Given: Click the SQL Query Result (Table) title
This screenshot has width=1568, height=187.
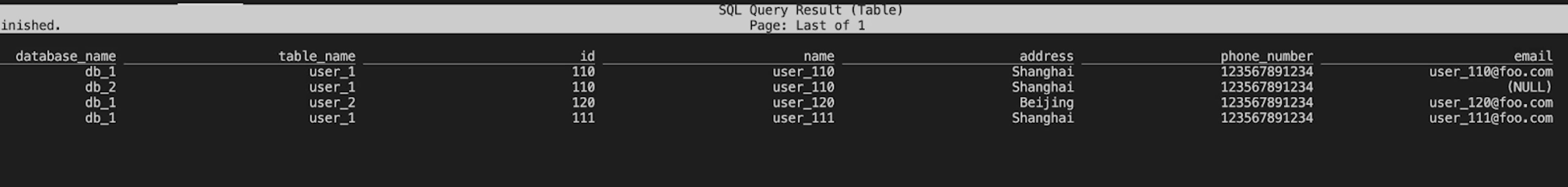Looking at the screenshot, I should pos(811,10).
